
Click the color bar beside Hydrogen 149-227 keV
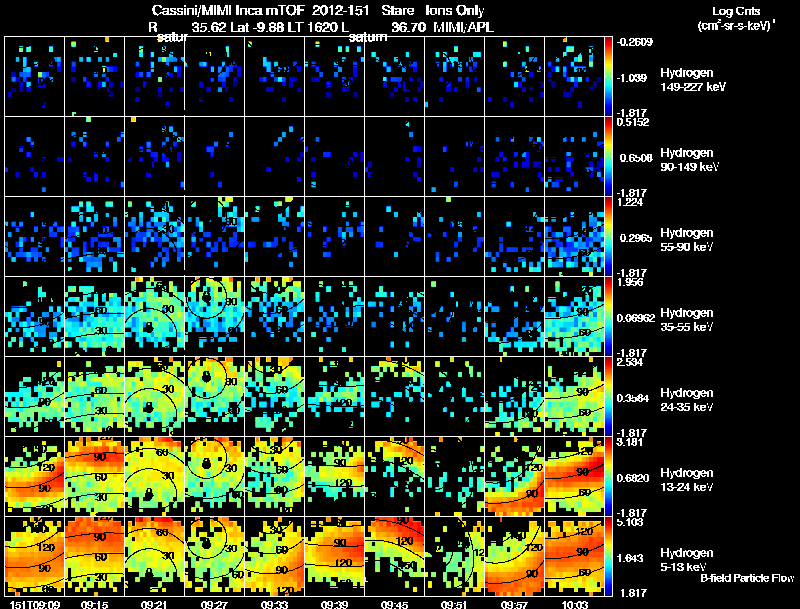tap(608, 77)
